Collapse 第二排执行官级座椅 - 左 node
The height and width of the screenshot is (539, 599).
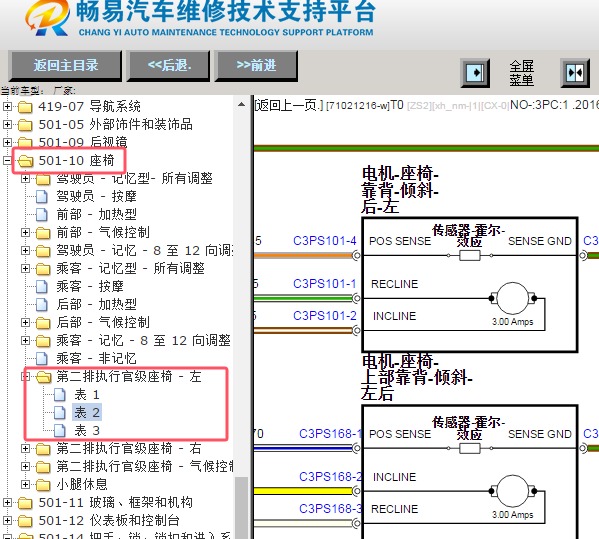pos(25,377)
